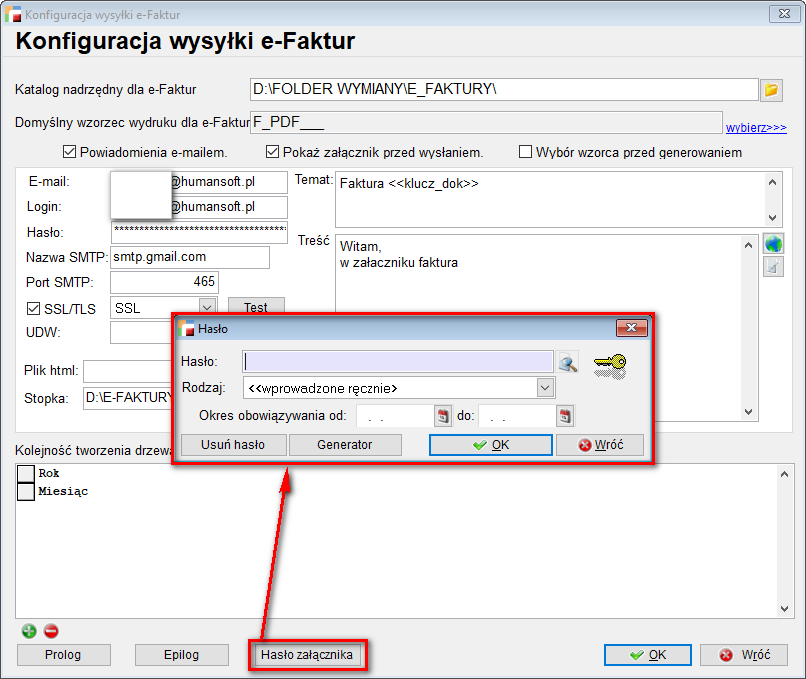
Task: Click the masked Hasło field in main window
Action: (x=199, y=232)
